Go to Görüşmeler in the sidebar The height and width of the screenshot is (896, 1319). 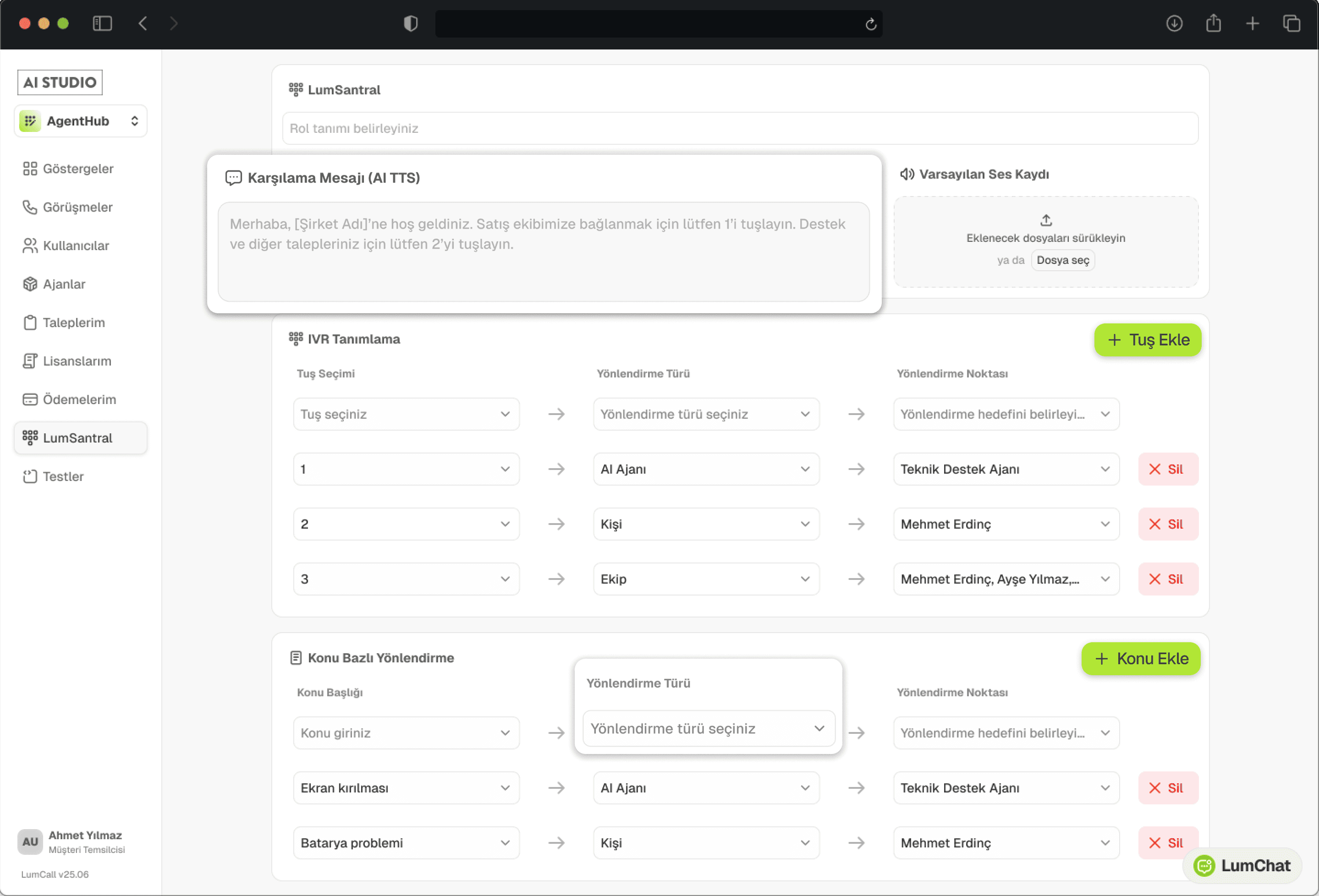tap(78, 207)
